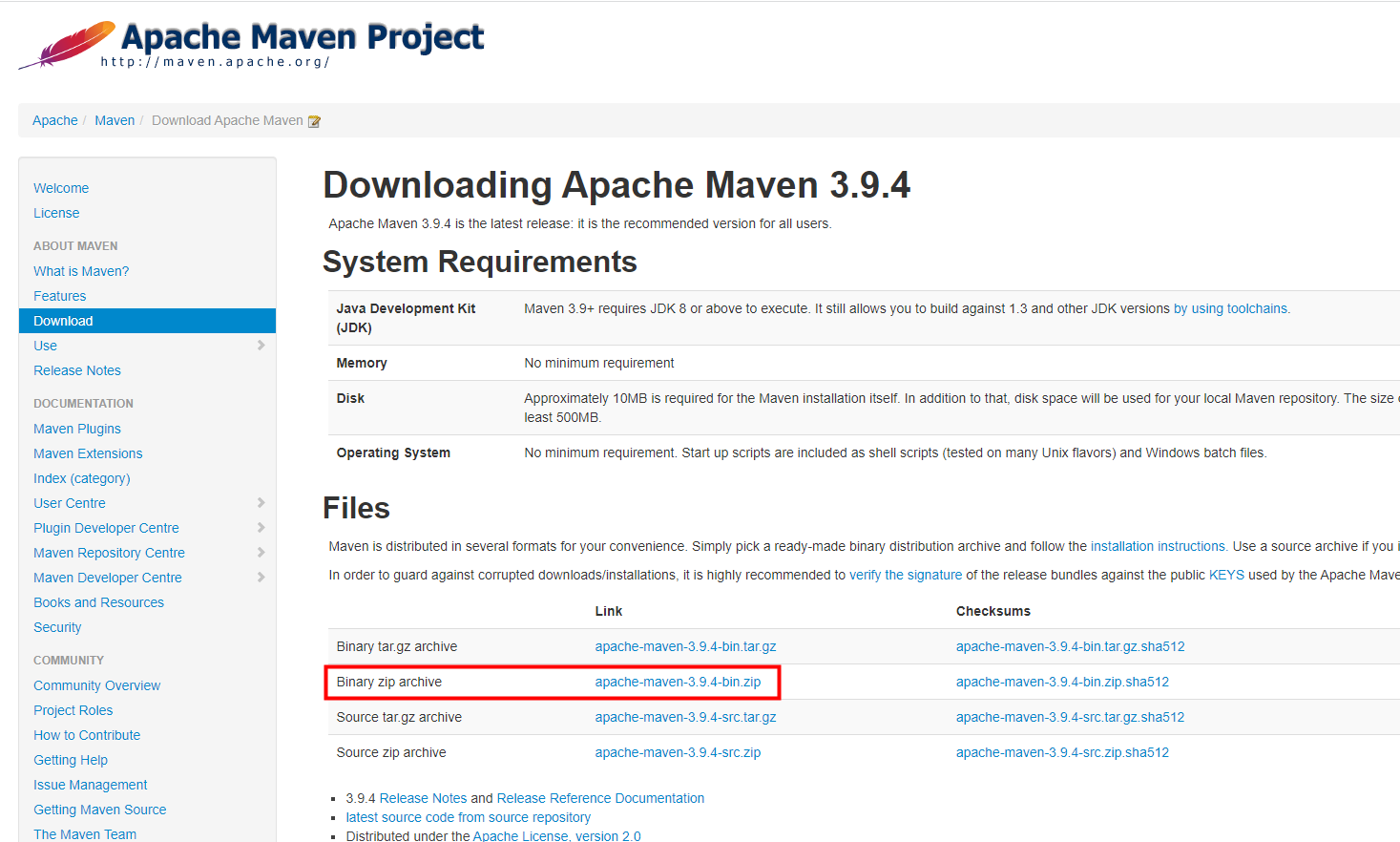The image size is (1400, 842).
Task: Expand the User Centre chevron
Action: [261, 503]
